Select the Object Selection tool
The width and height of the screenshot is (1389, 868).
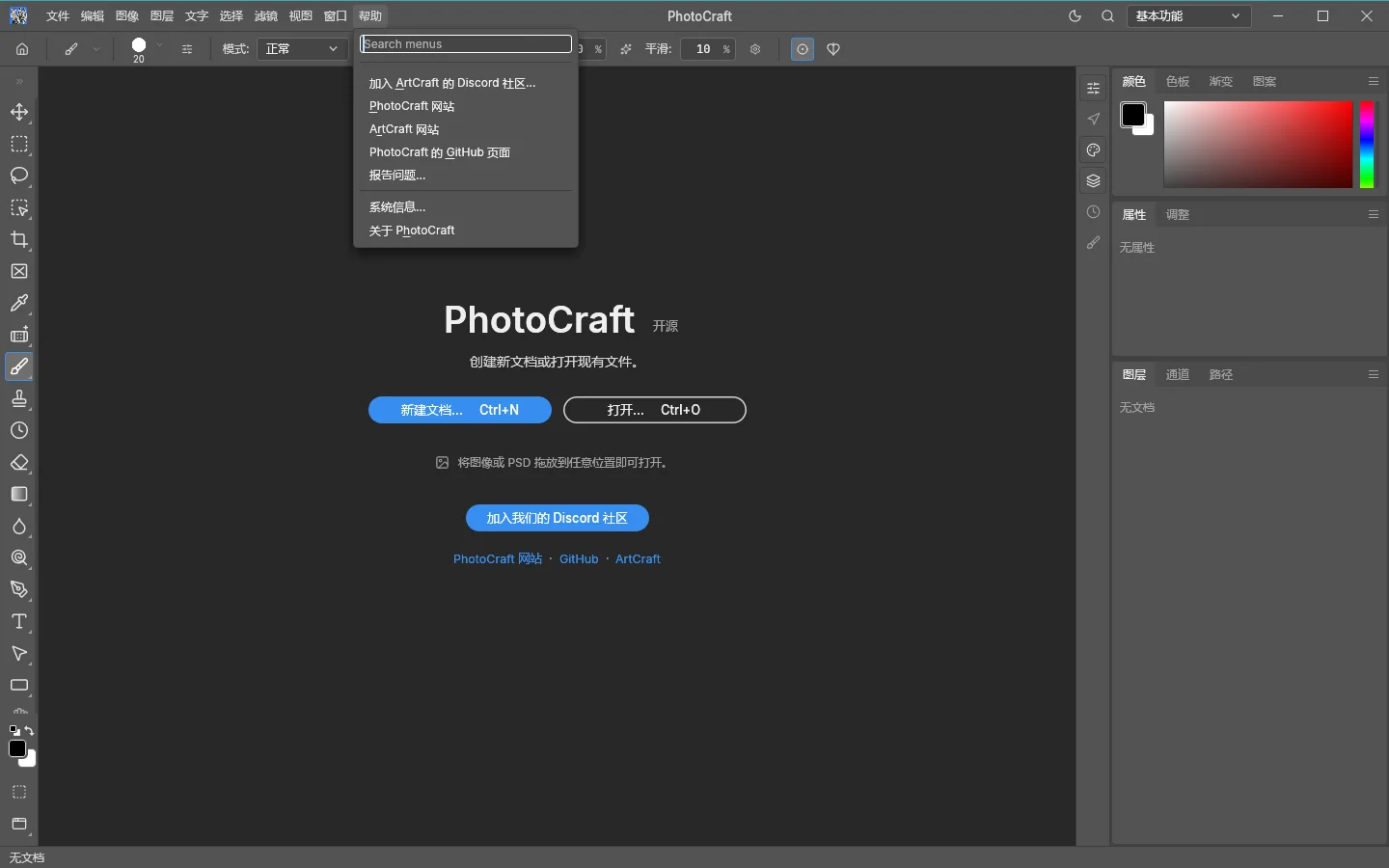19,207
